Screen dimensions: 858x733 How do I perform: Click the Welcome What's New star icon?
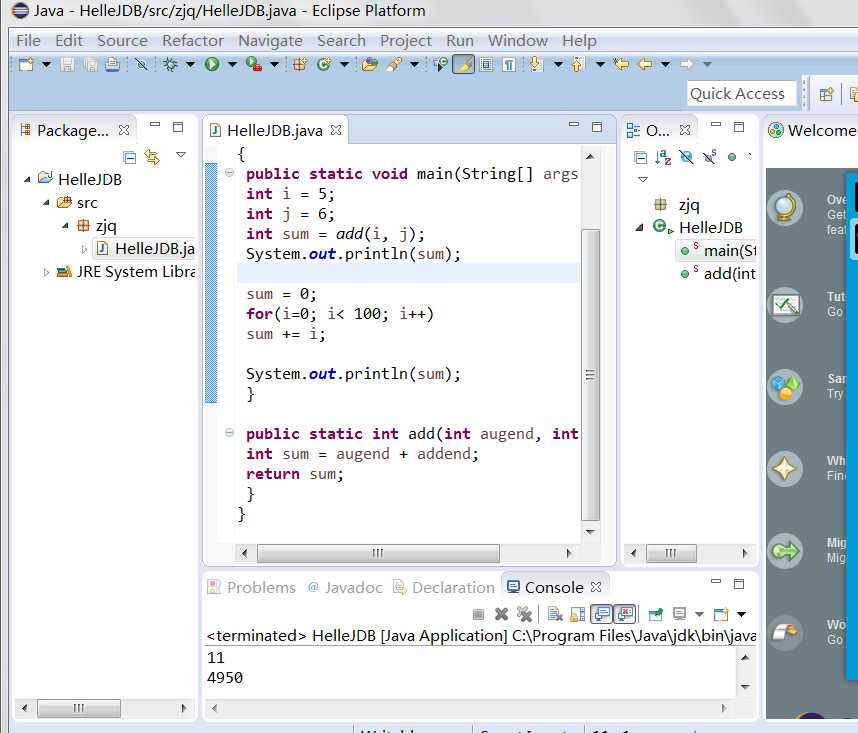pyautogui.click(x=785, y=469)
